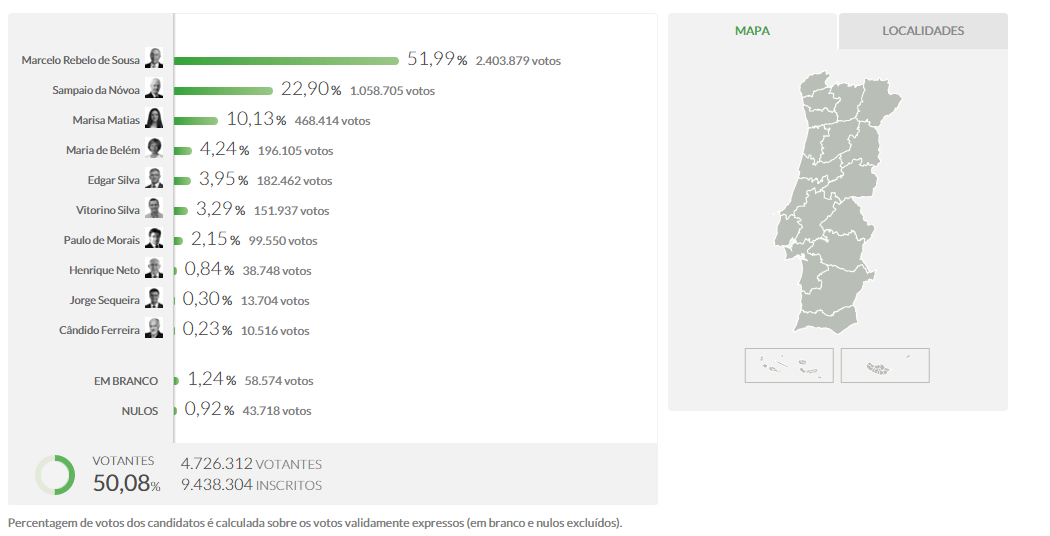This screenshot has height=536, width=1050.
Task: Click Sampaio da Nóvoa's portrait thumbnail
Action: coord(154,89)
